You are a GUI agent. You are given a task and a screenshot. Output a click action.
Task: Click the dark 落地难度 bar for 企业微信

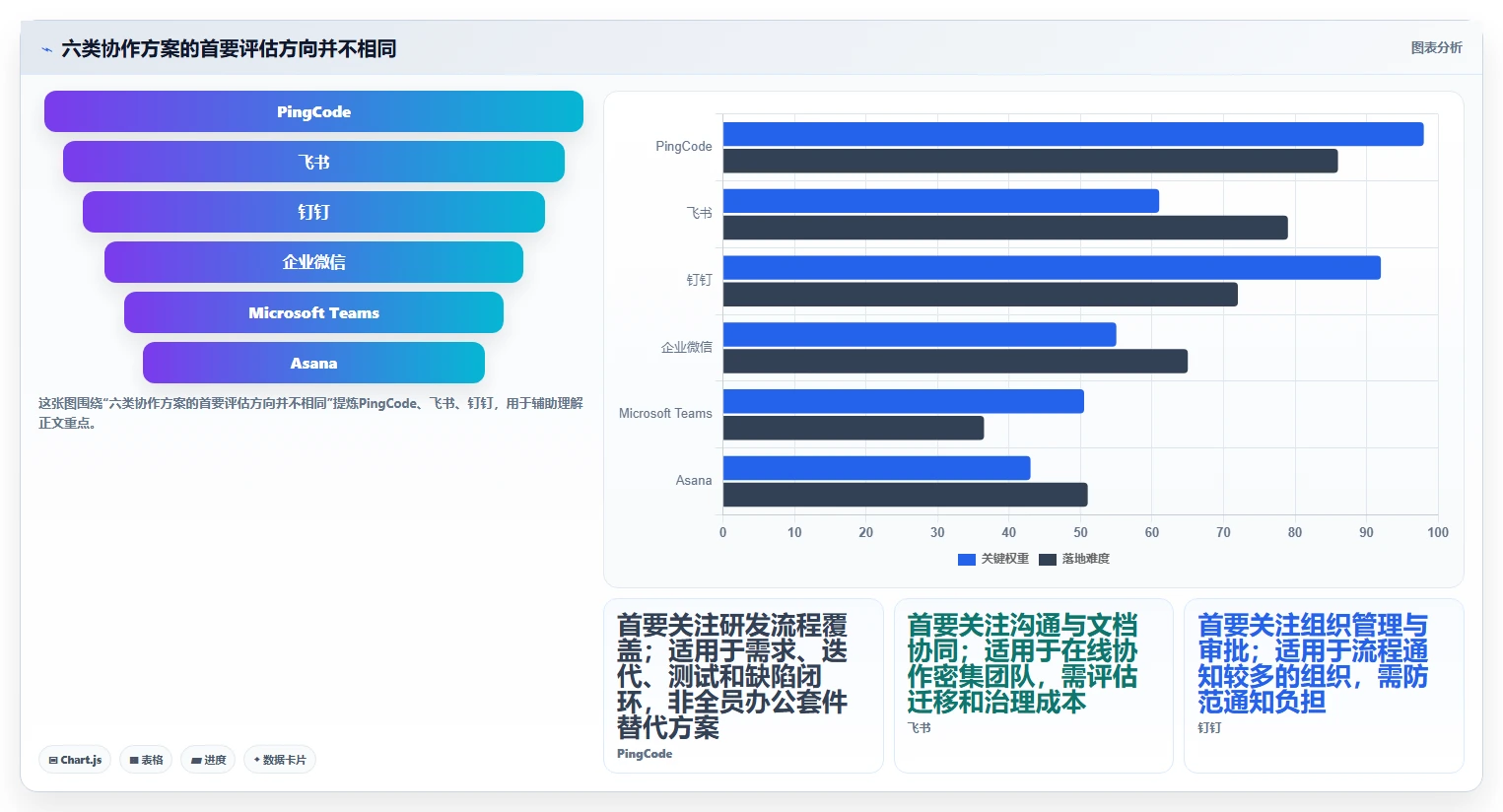click(x=955, y=361)
